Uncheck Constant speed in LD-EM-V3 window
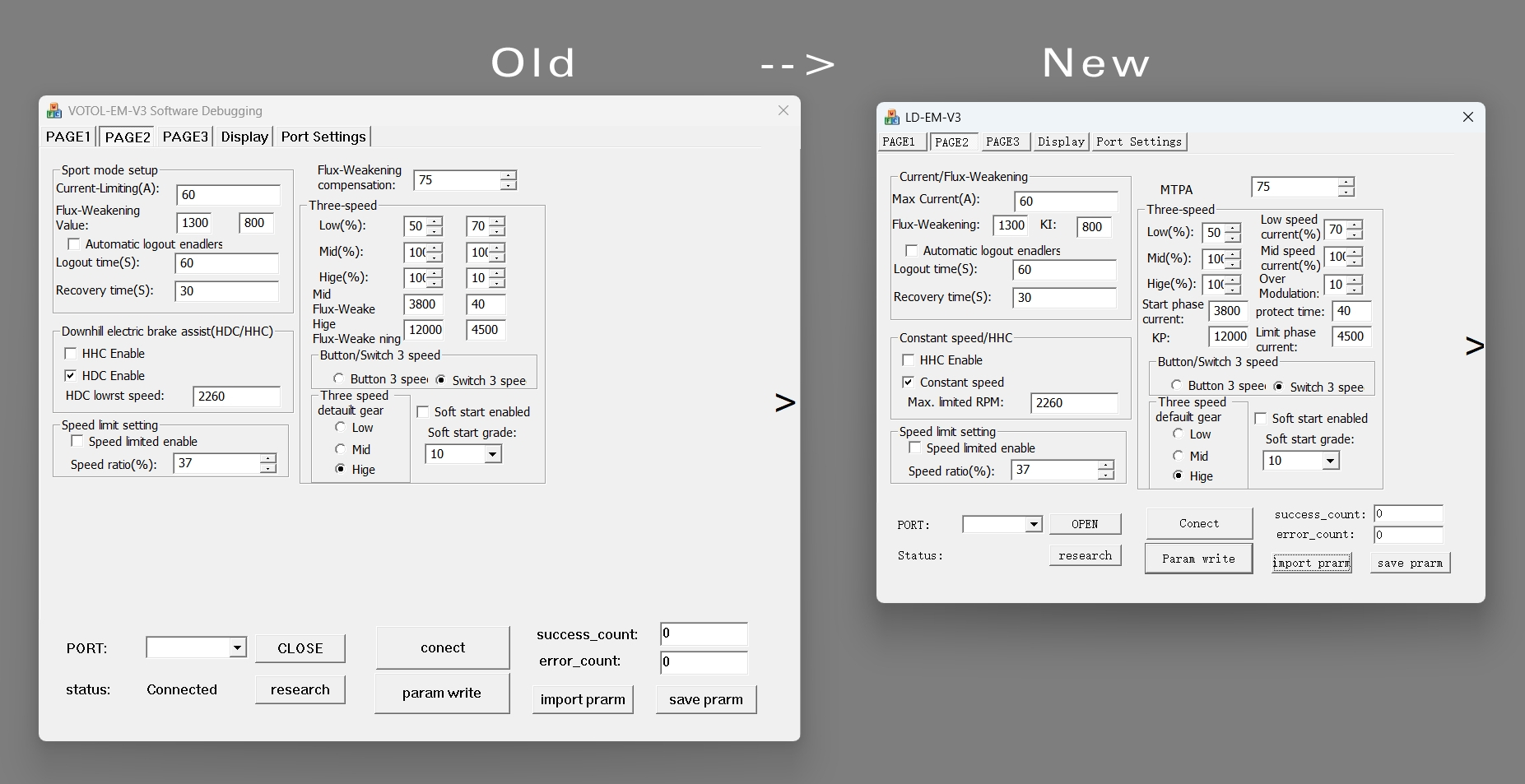Viewport: 1525px width, 784px height. 909,383
